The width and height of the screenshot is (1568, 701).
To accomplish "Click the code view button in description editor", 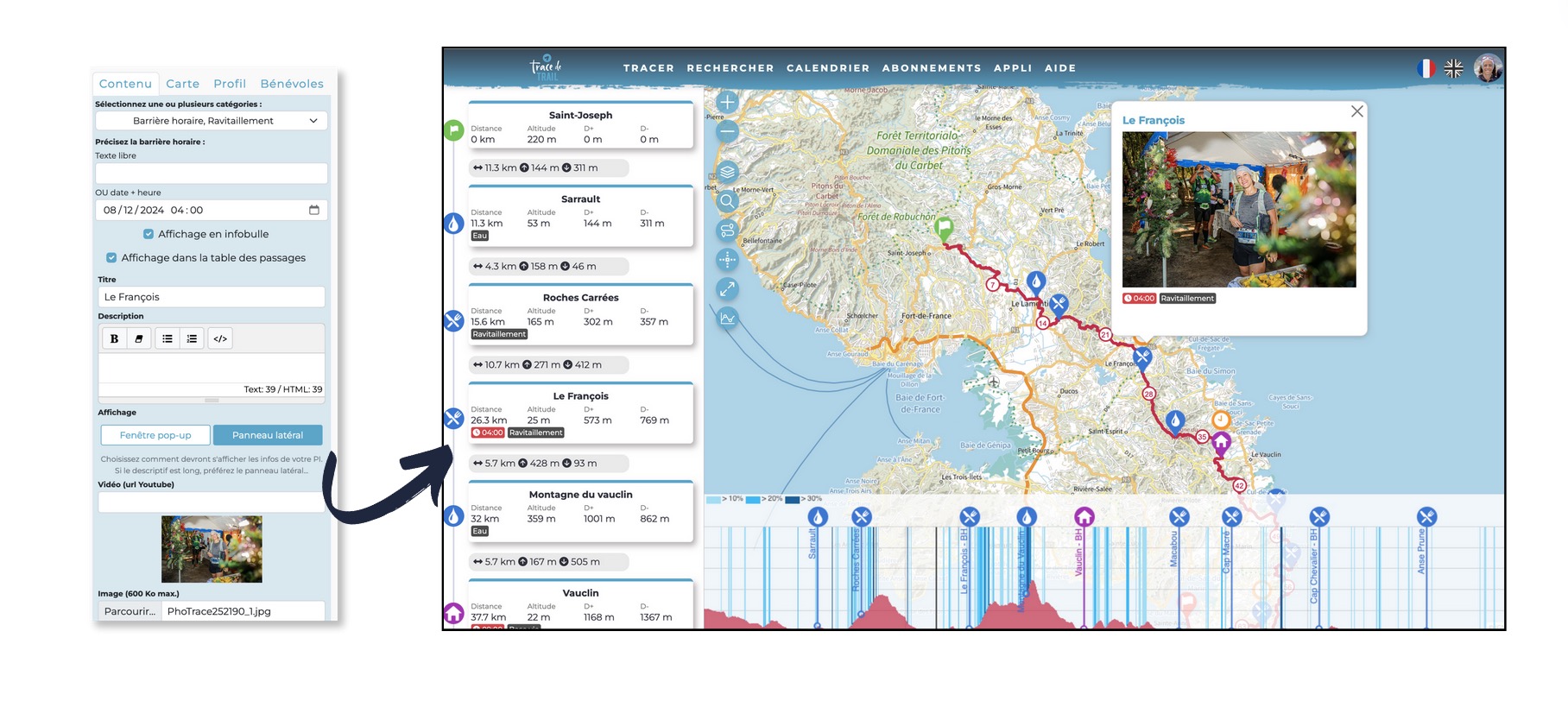I will point(220,339).
